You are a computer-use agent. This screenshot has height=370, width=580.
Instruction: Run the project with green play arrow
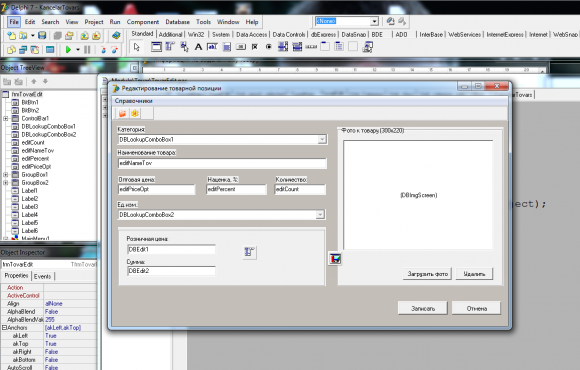pyautogui.click(x=68, y=50)
